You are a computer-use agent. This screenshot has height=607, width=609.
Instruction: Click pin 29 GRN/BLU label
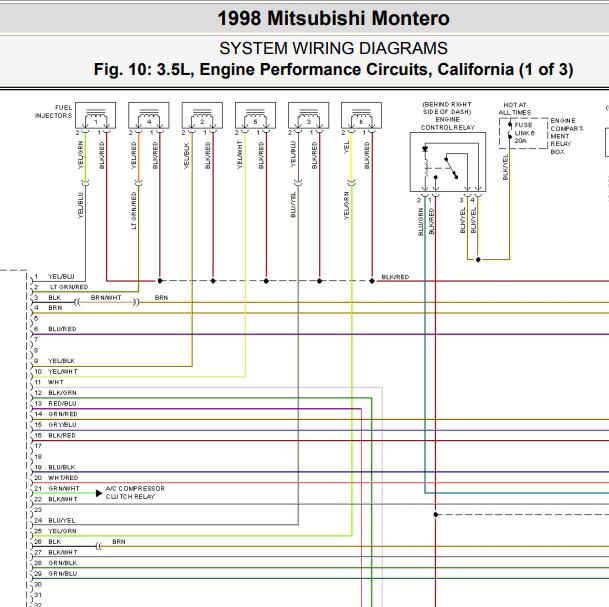(63, 574)
